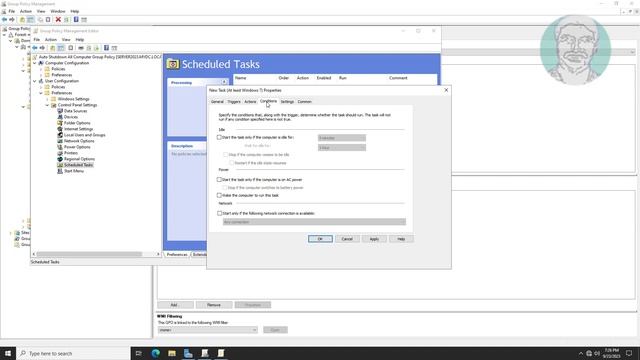The height and width of the screenshot is (360, 640).
Task: Select Regional Options icon in the tree
Action: point(60,159)
